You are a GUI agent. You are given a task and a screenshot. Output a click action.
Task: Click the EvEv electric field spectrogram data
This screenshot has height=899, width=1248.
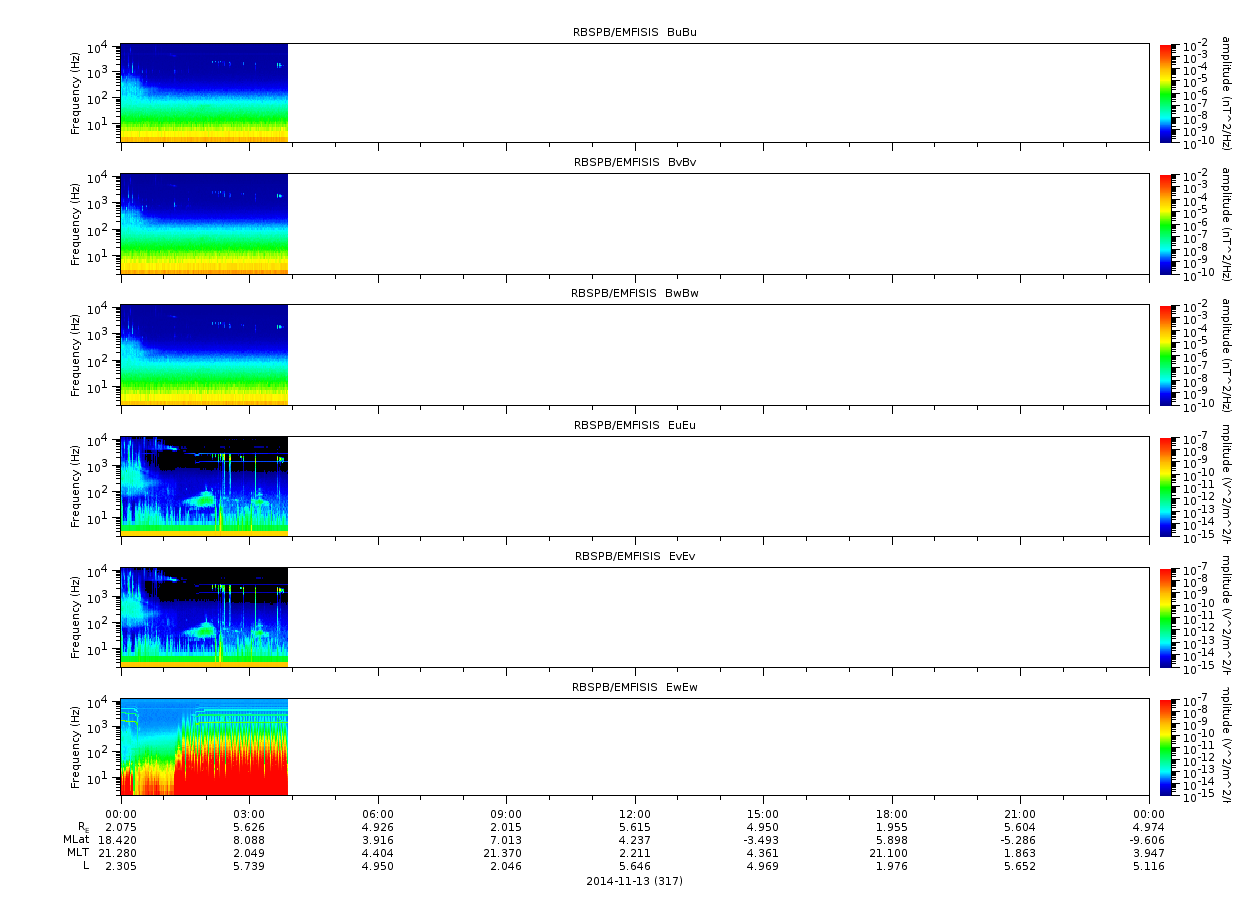point(204,617)
